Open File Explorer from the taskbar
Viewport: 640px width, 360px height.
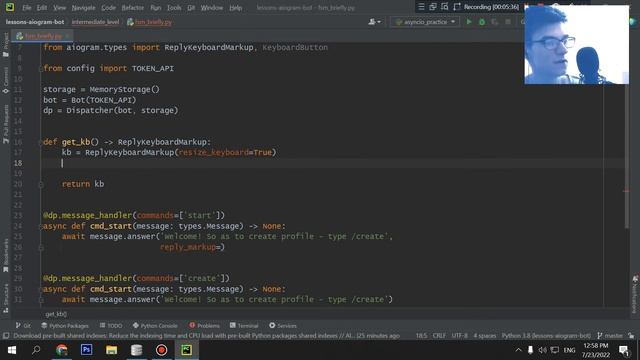pyautogui.click(x=111, y=350)
